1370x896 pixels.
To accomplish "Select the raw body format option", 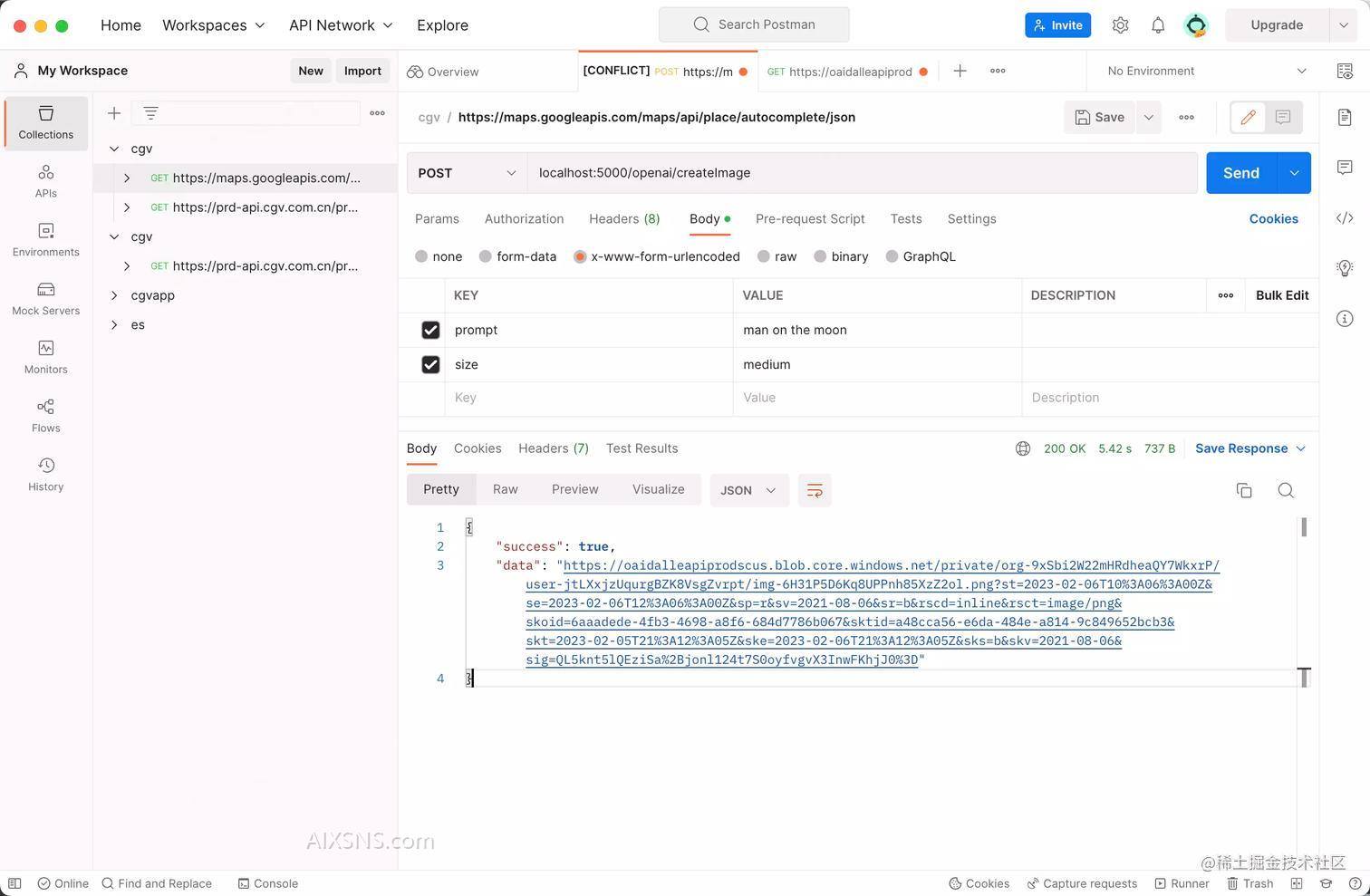I will (777, 256).
